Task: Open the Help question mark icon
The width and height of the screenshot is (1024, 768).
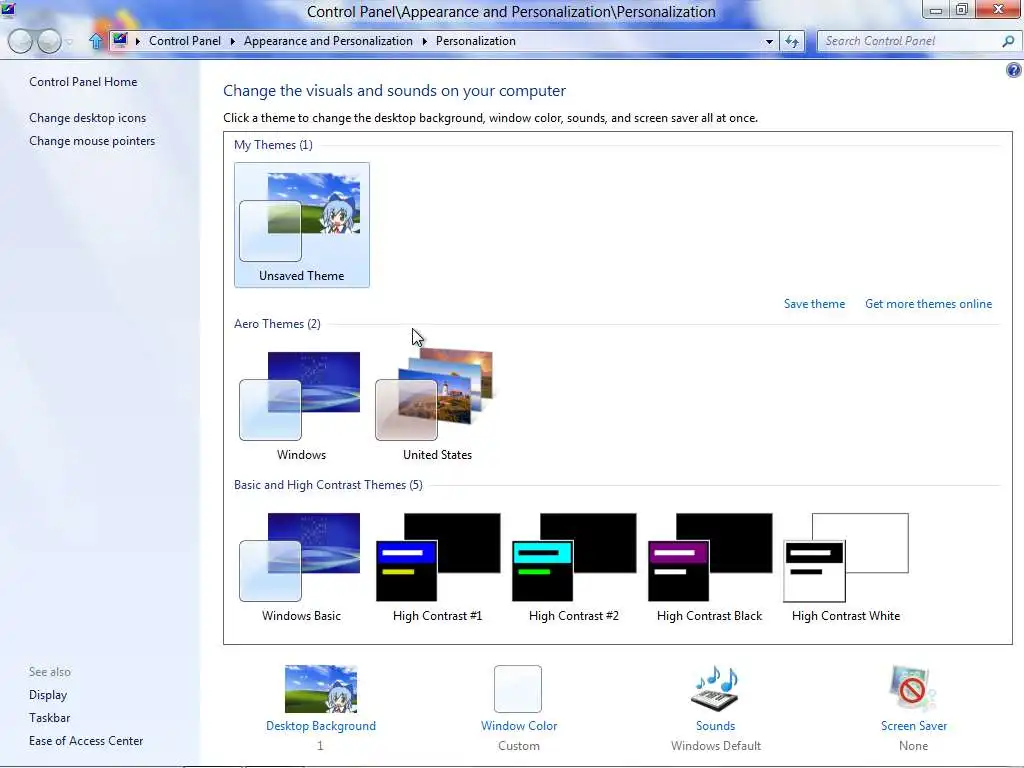Action: tap(1014, 70)
